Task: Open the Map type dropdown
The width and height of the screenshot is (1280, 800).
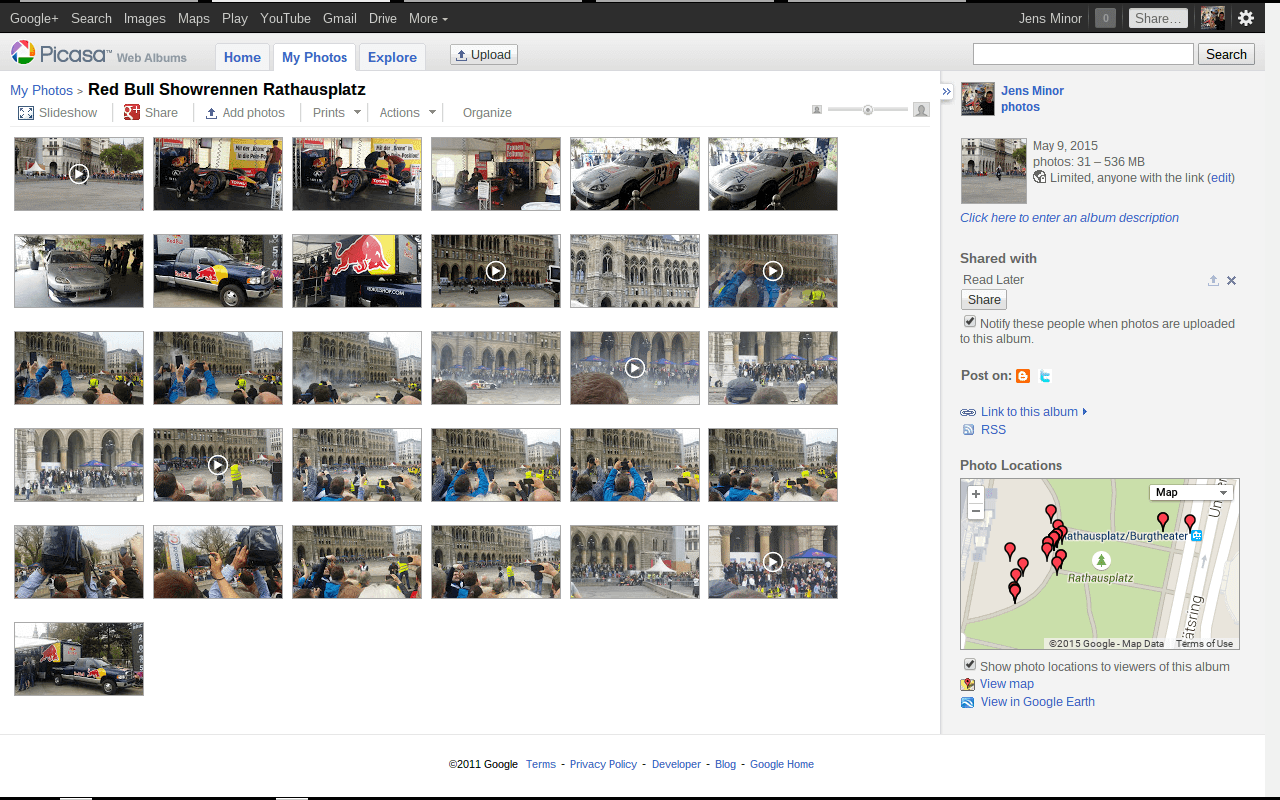Action: pos(1190,492)
